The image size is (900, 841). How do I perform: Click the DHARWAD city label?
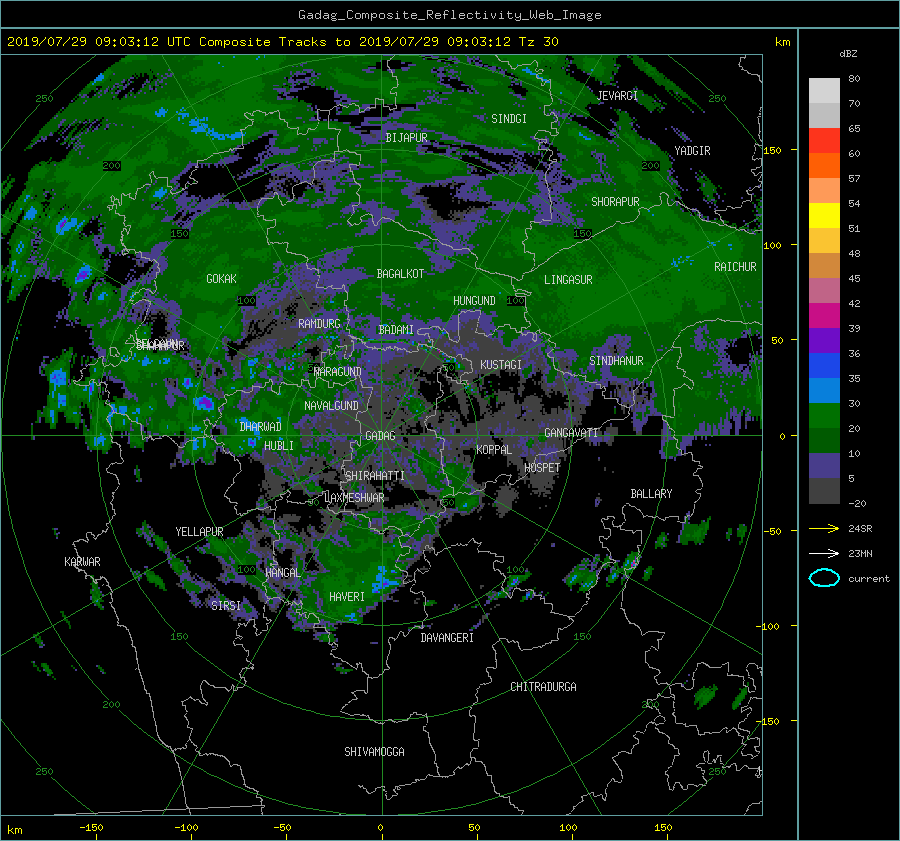coord(260,427)
